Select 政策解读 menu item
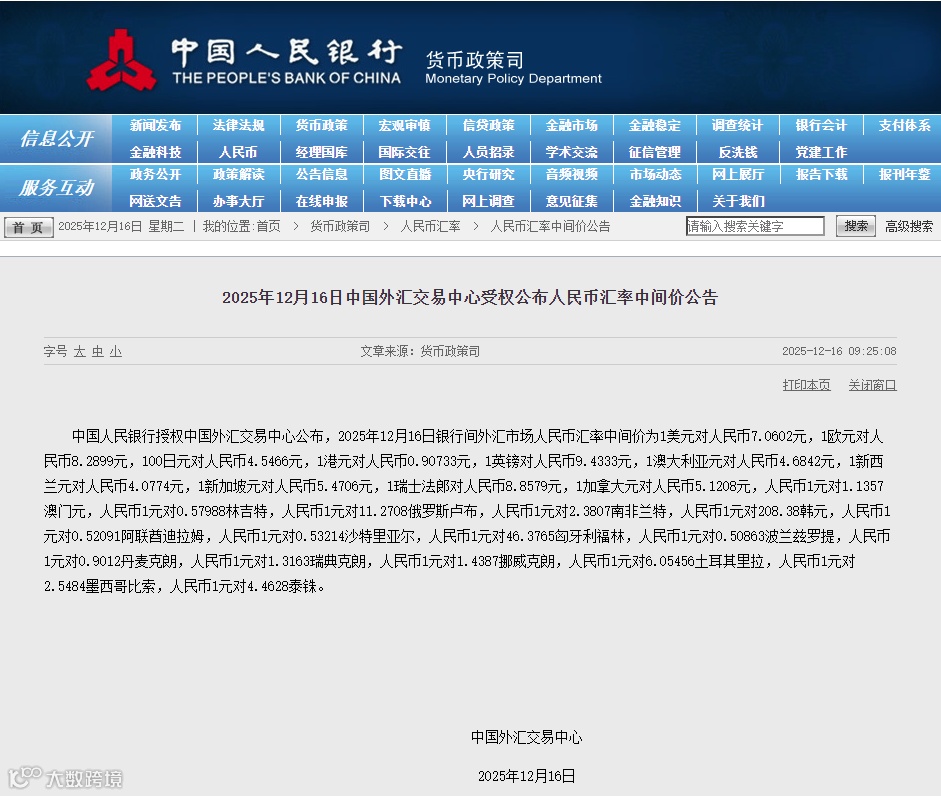This screenshot has height=796, width=941. tap(238, 175)
